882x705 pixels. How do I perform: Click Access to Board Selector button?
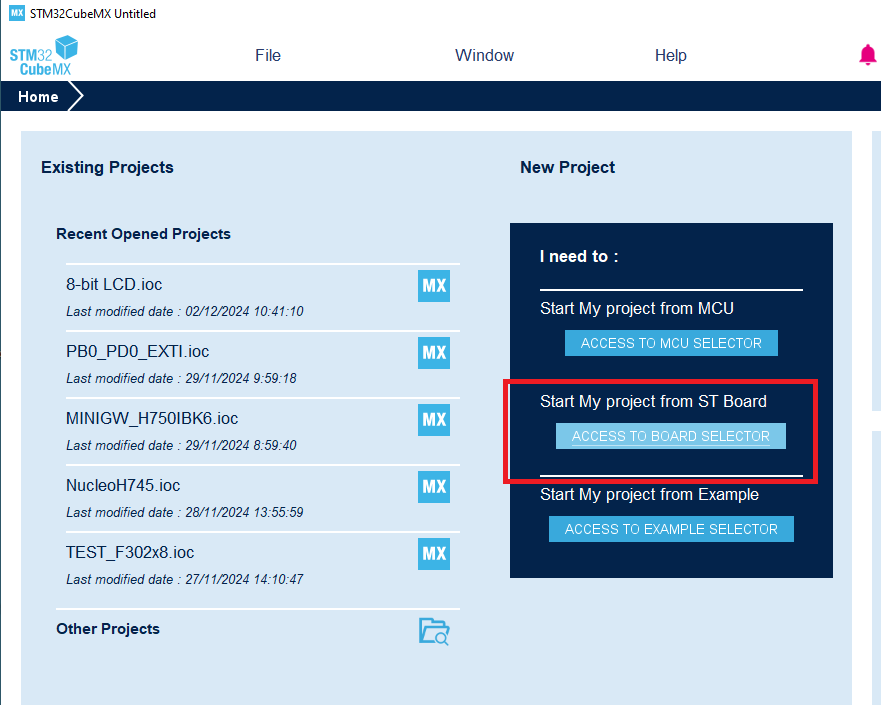pyautogui.click(x=670, y=436)
